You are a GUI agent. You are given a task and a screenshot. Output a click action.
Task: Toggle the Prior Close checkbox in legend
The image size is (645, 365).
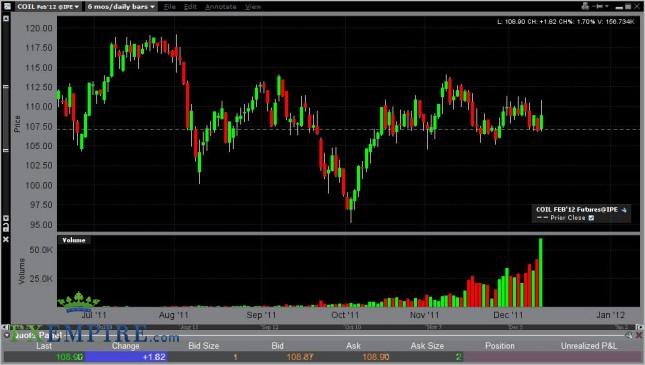point(591,218)
